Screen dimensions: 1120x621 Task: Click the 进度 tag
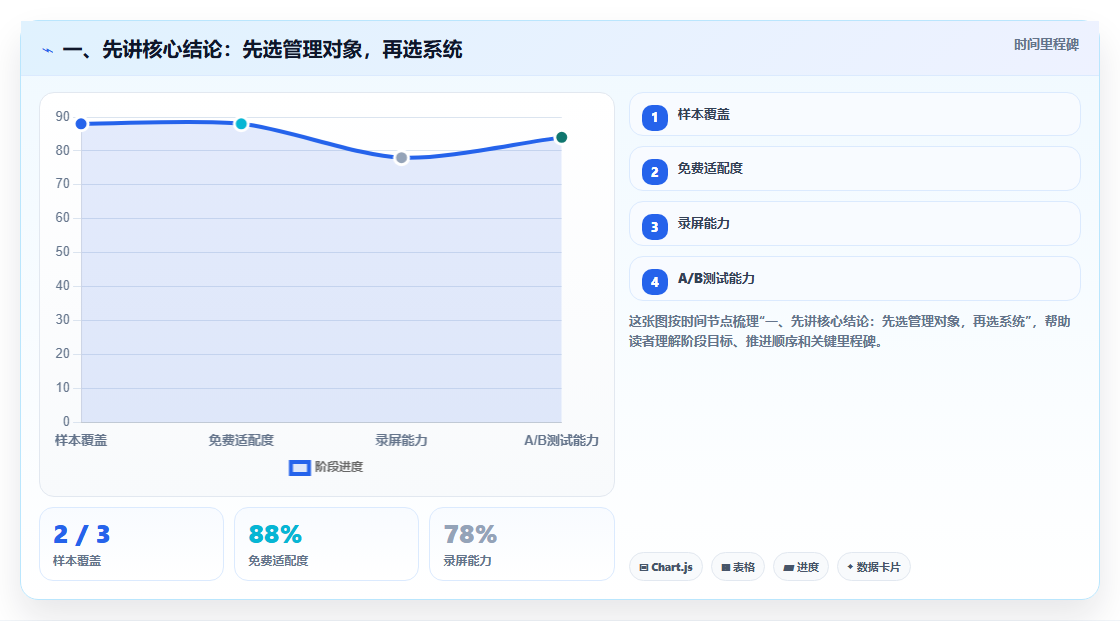pyautogui.click(x=801, y=567)
